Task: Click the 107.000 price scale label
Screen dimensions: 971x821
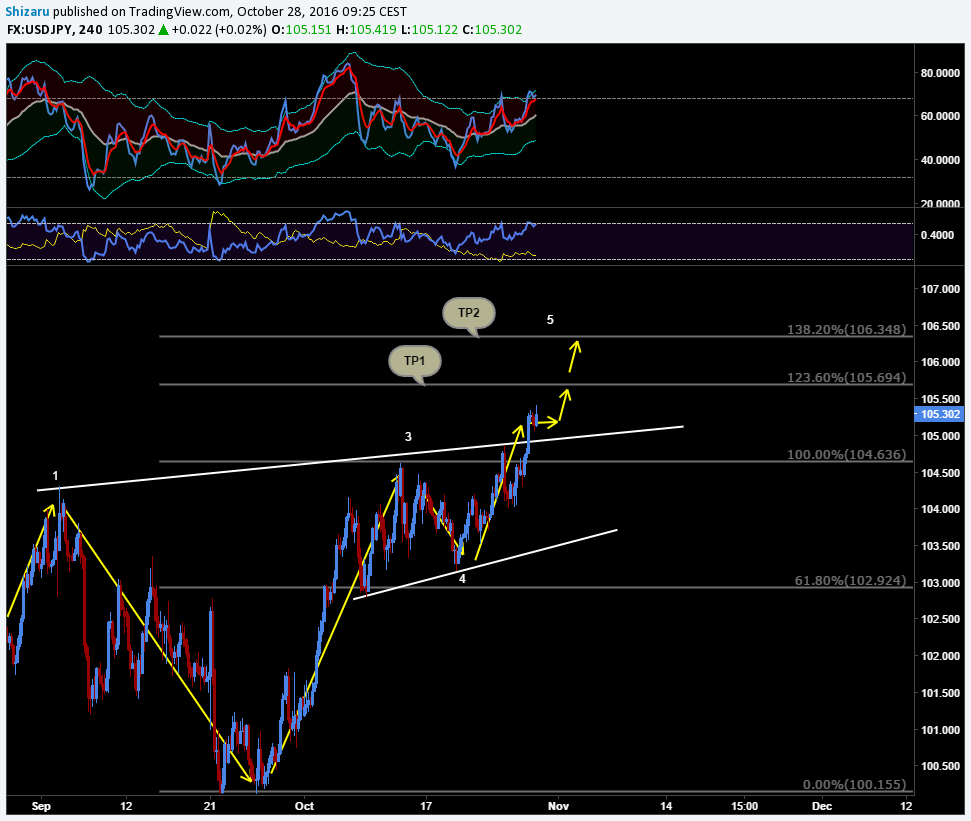Action: pyautogui.click(x=941, y=289)
